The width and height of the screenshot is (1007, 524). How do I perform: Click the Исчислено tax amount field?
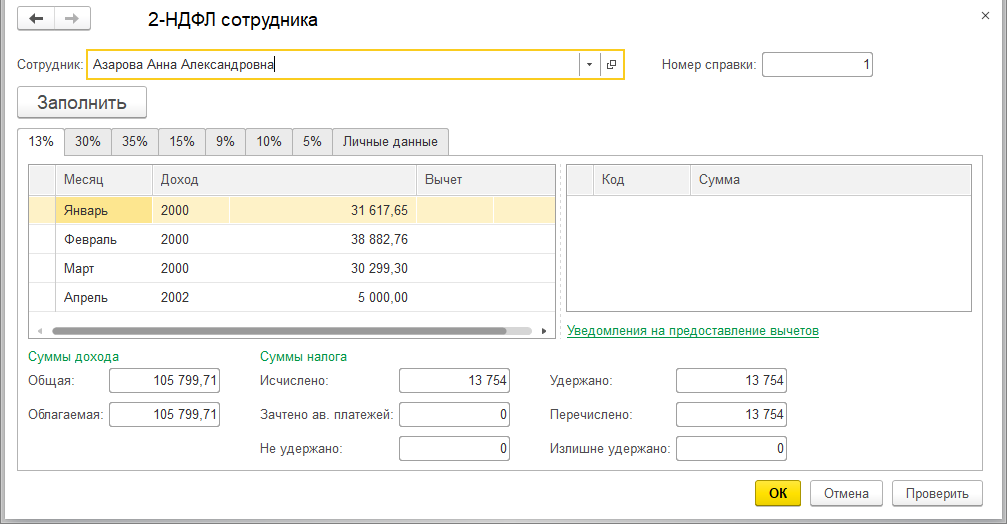coord(454,381)
